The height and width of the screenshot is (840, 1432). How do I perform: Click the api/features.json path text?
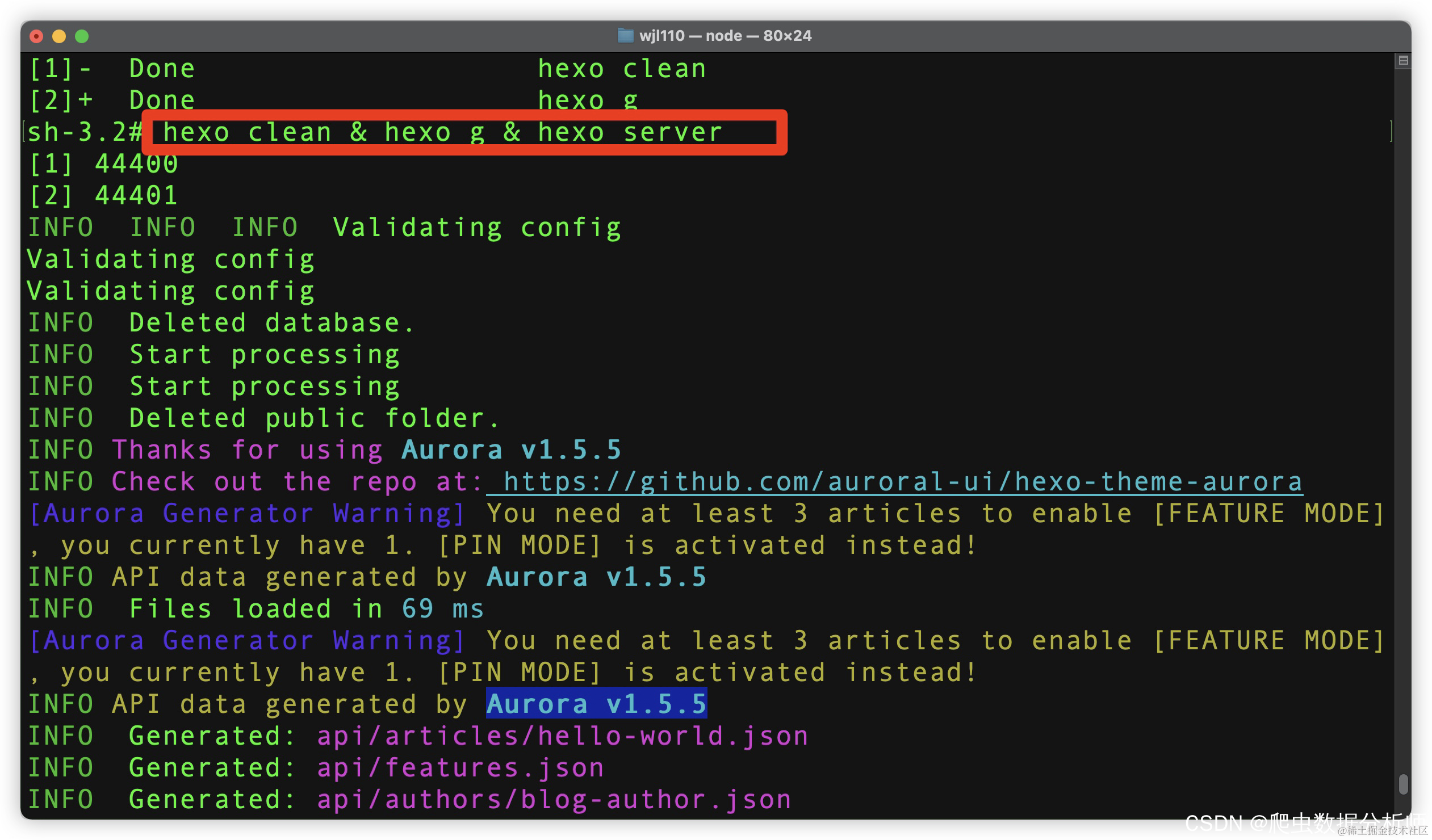[460, 768]
